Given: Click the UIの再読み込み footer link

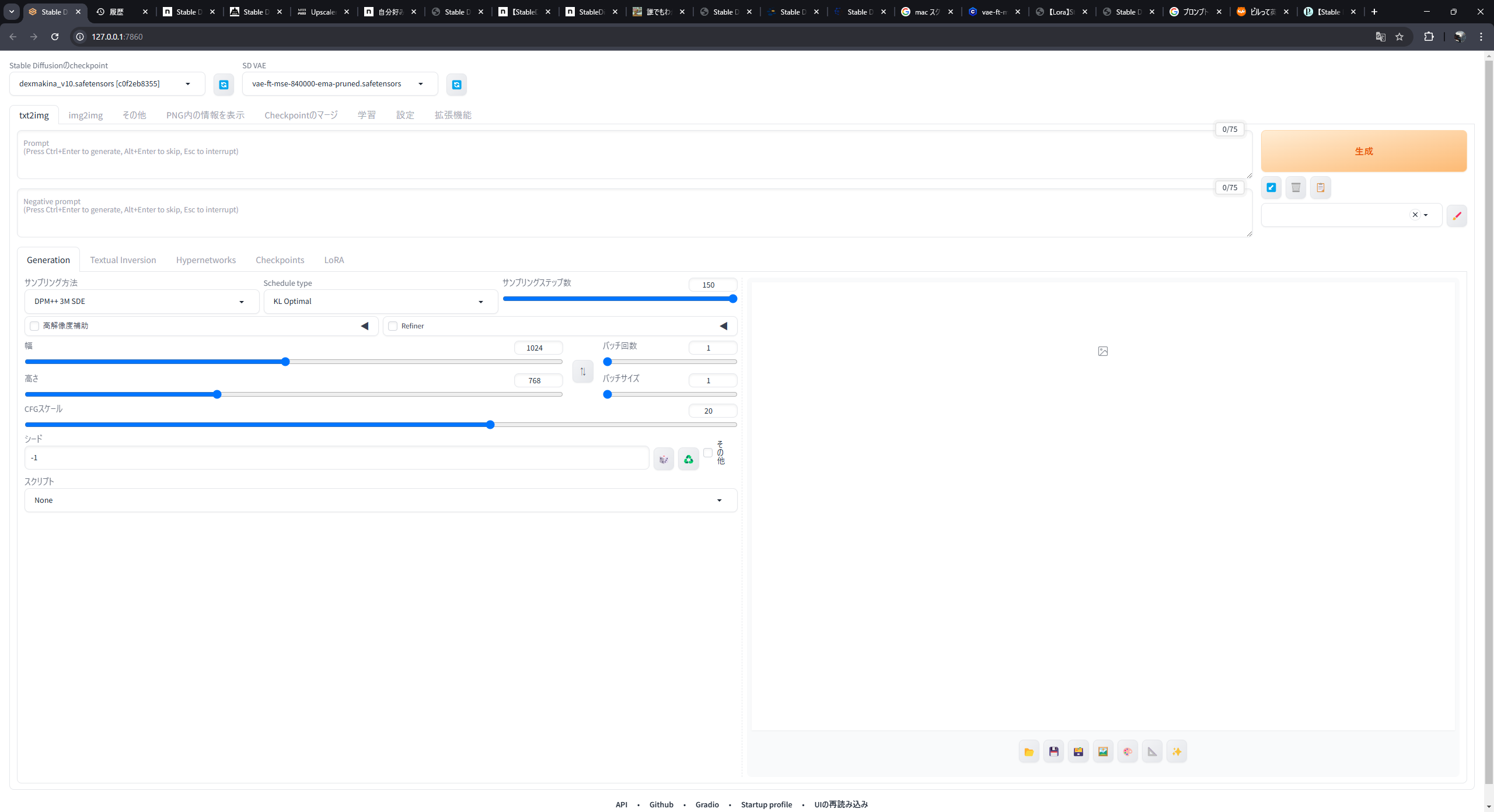Looking at the screenshot, I should pyautogui.click(x=841, y=804).
